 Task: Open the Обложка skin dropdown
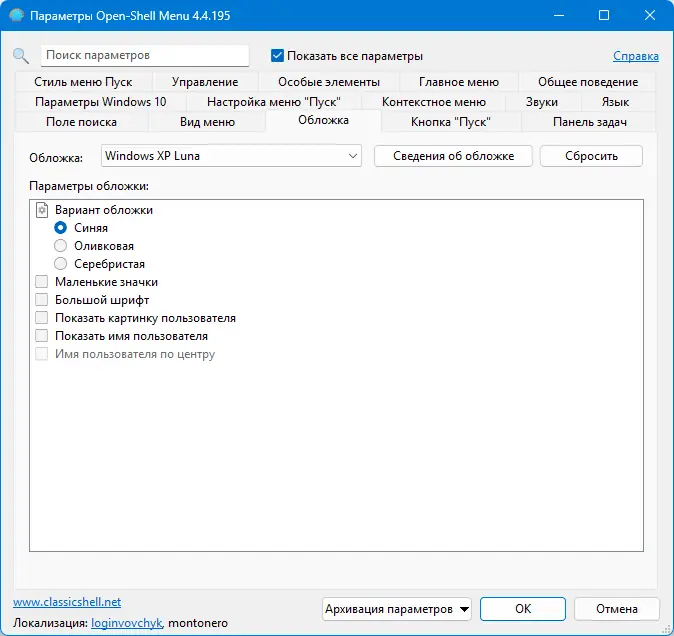pos(231,156)
